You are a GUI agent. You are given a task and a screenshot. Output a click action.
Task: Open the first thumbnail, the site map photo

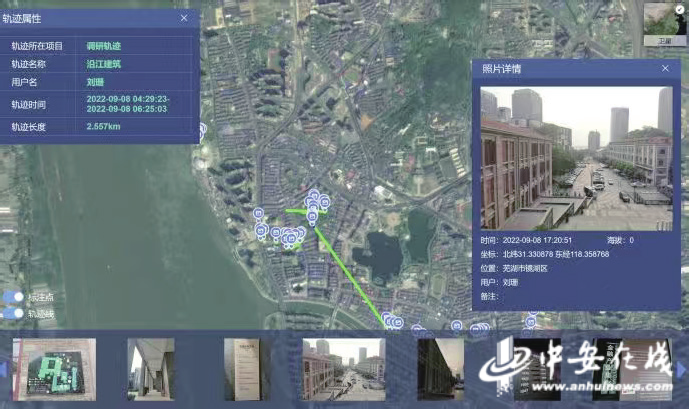54,369
